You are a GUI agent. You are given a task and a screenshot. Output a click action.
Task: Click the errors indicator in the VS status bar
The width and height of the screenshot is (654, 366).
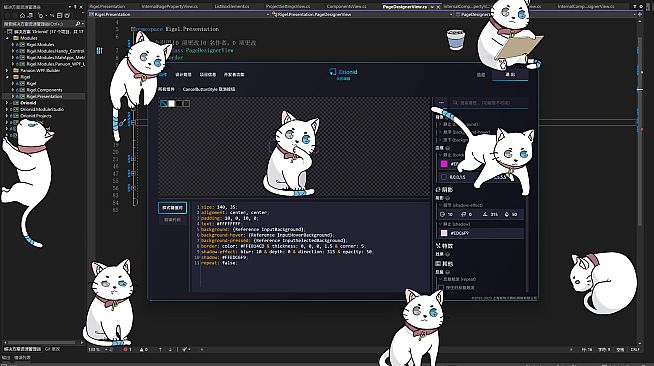pyautogui.click(x=127, y=349)
